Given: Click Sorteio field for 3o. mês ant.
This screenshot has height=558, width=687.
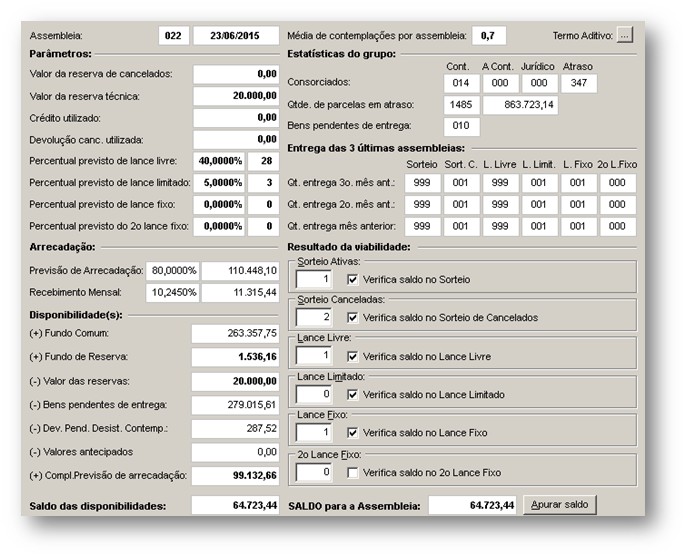Looking at the screenshot, I should [x=422, y=183].
